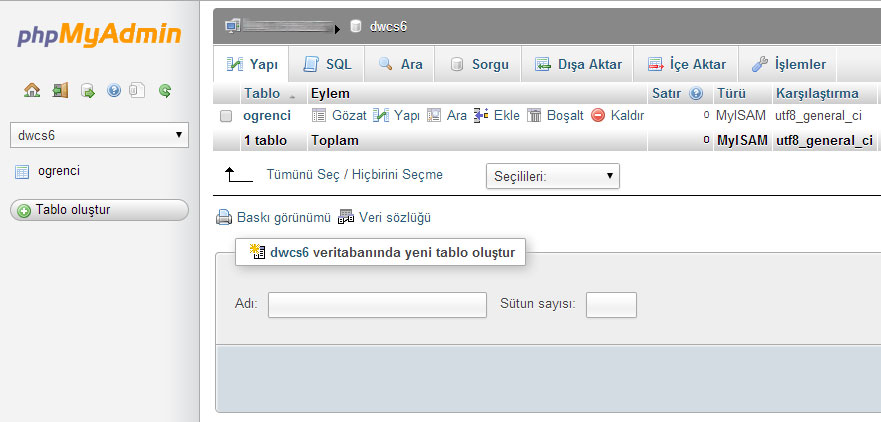The image size is (881, 422).
Task: Click the Gözat browse icon for ogrenci
Action: pos(319,116)
